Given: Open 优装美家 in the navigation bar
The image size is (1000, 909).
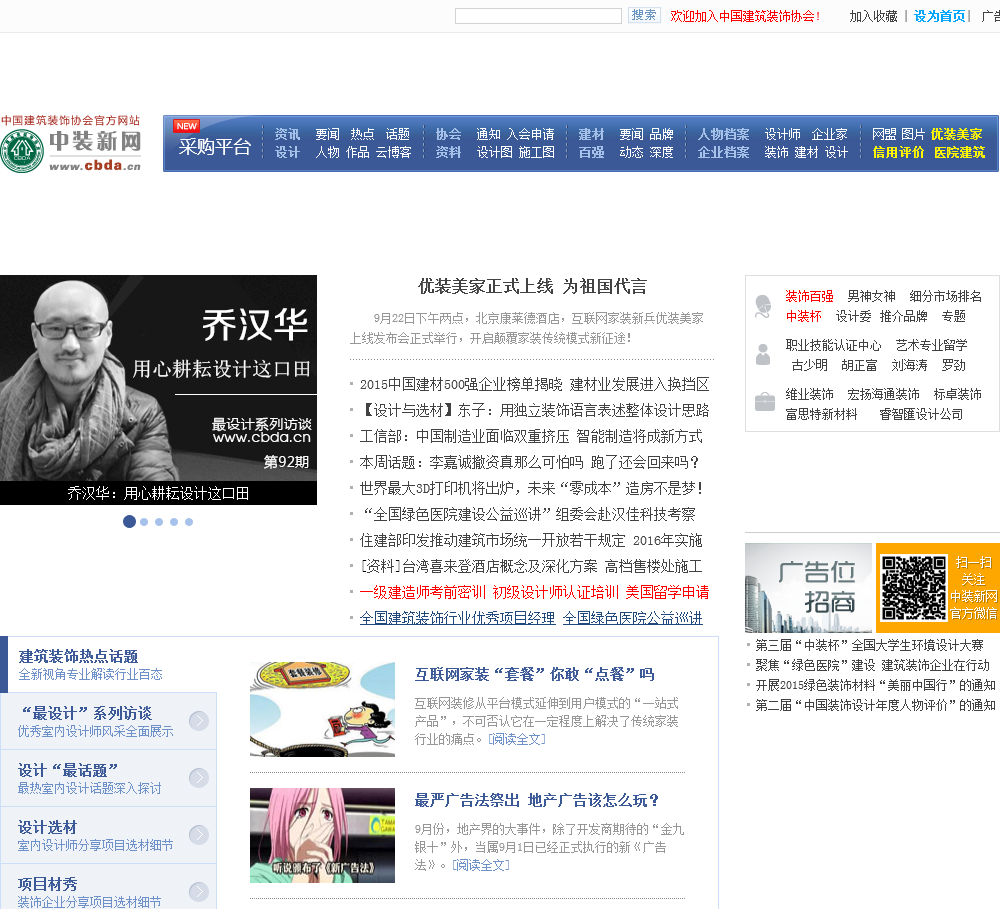Looking at the screenshot, I should point(957,135).
